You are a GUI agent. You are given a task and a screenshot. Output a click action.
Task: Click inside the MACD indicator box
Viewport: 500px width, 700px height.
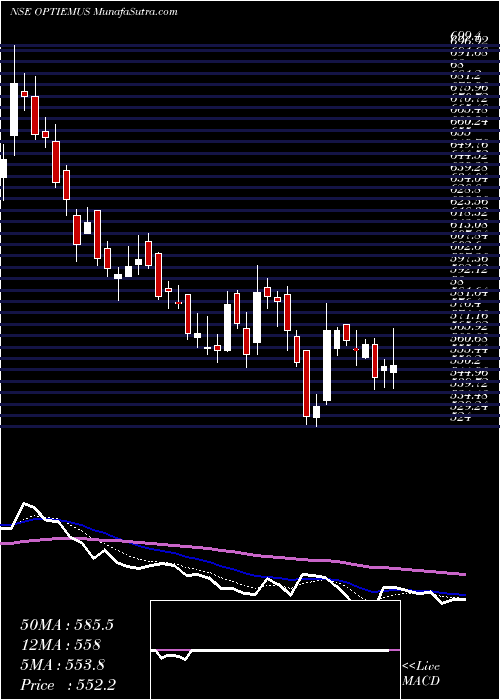tap(275, 650)
